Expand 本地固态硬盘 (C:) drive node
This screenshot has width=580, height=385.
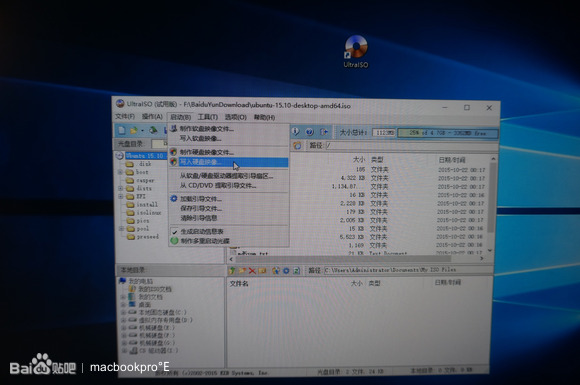pos(124,313)
